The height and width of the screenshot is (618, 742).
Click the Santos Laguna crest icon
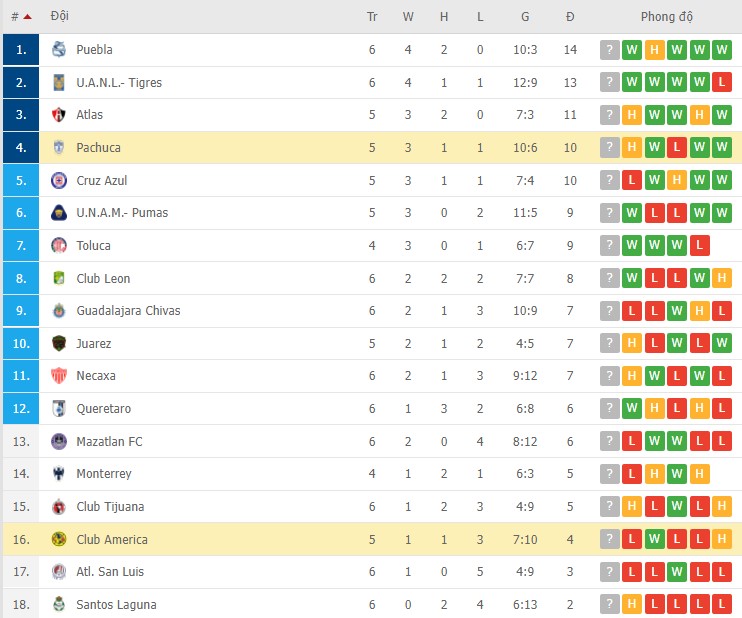58,605
